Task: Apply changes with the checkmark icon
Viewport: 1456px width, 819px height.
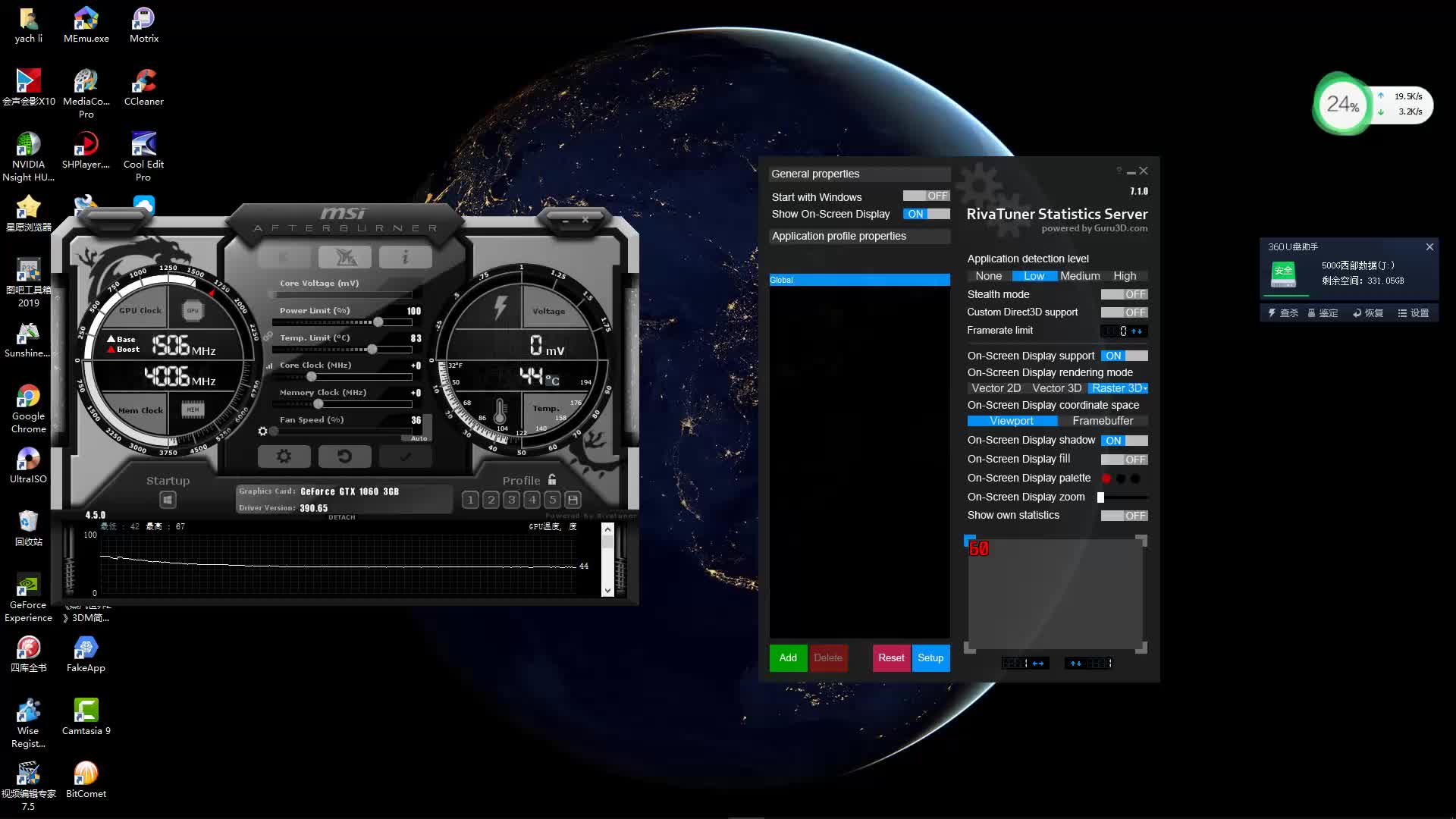Action: pyautogui.click(x=406, y=456)
